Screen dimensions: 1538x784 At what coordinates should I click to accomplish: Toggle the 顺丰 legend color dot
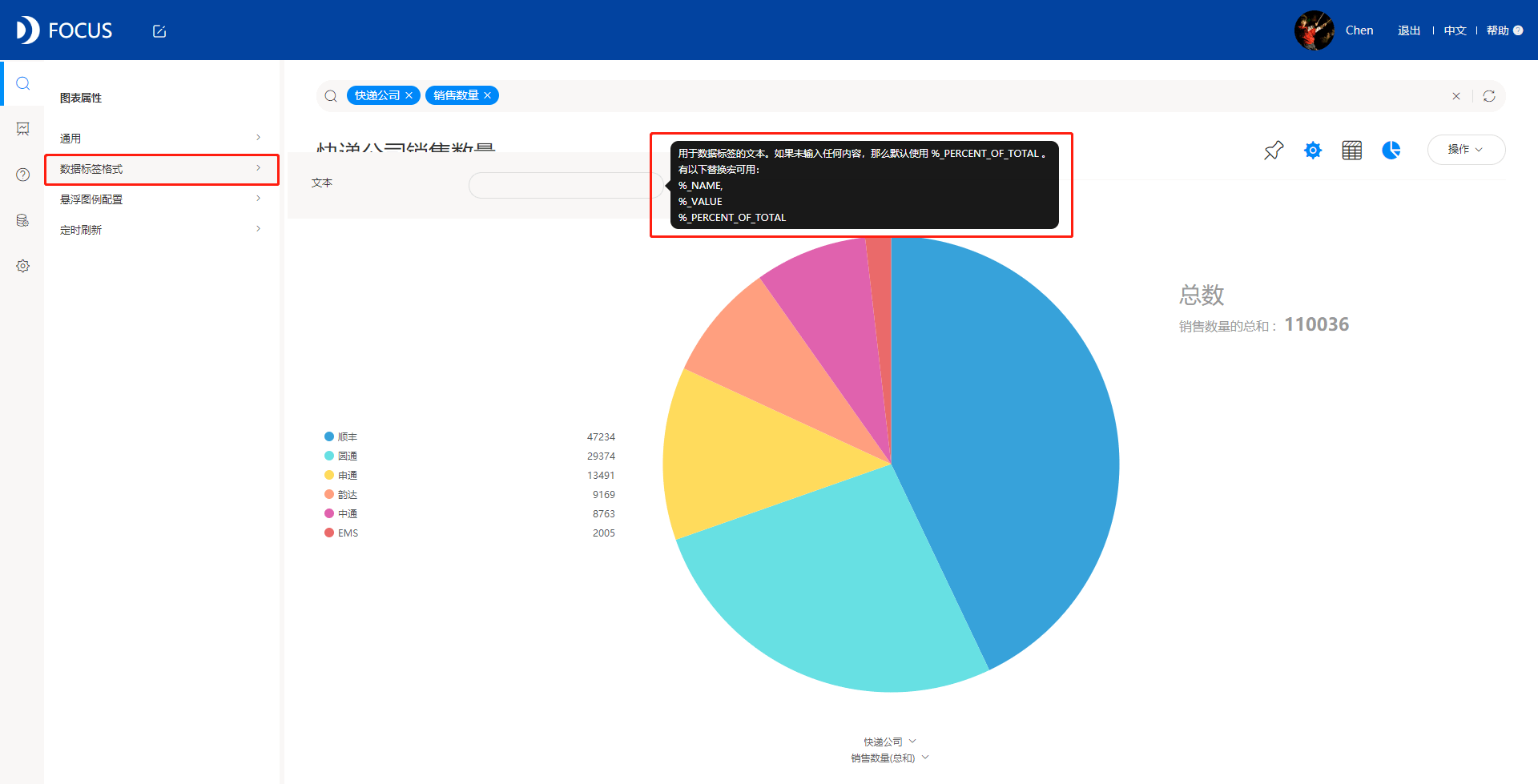click(x=329, y=436)
